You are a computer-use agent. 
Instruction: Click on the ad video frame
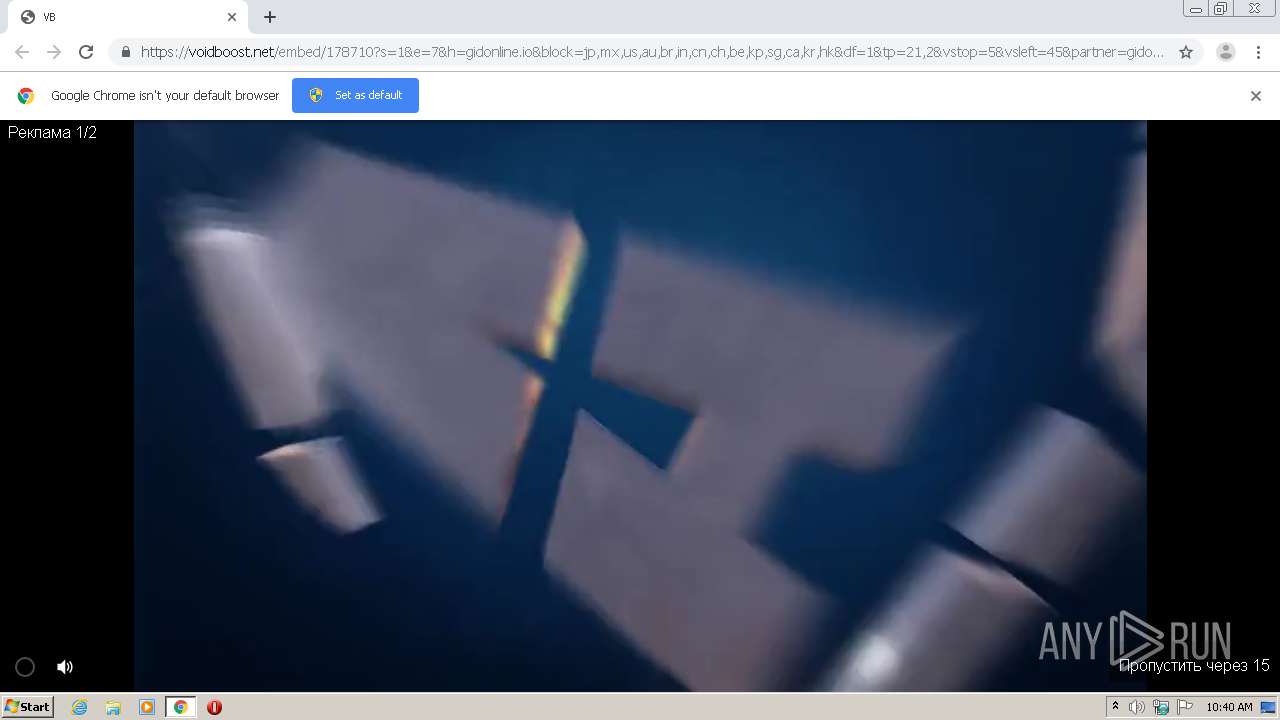tap(640, 405)
